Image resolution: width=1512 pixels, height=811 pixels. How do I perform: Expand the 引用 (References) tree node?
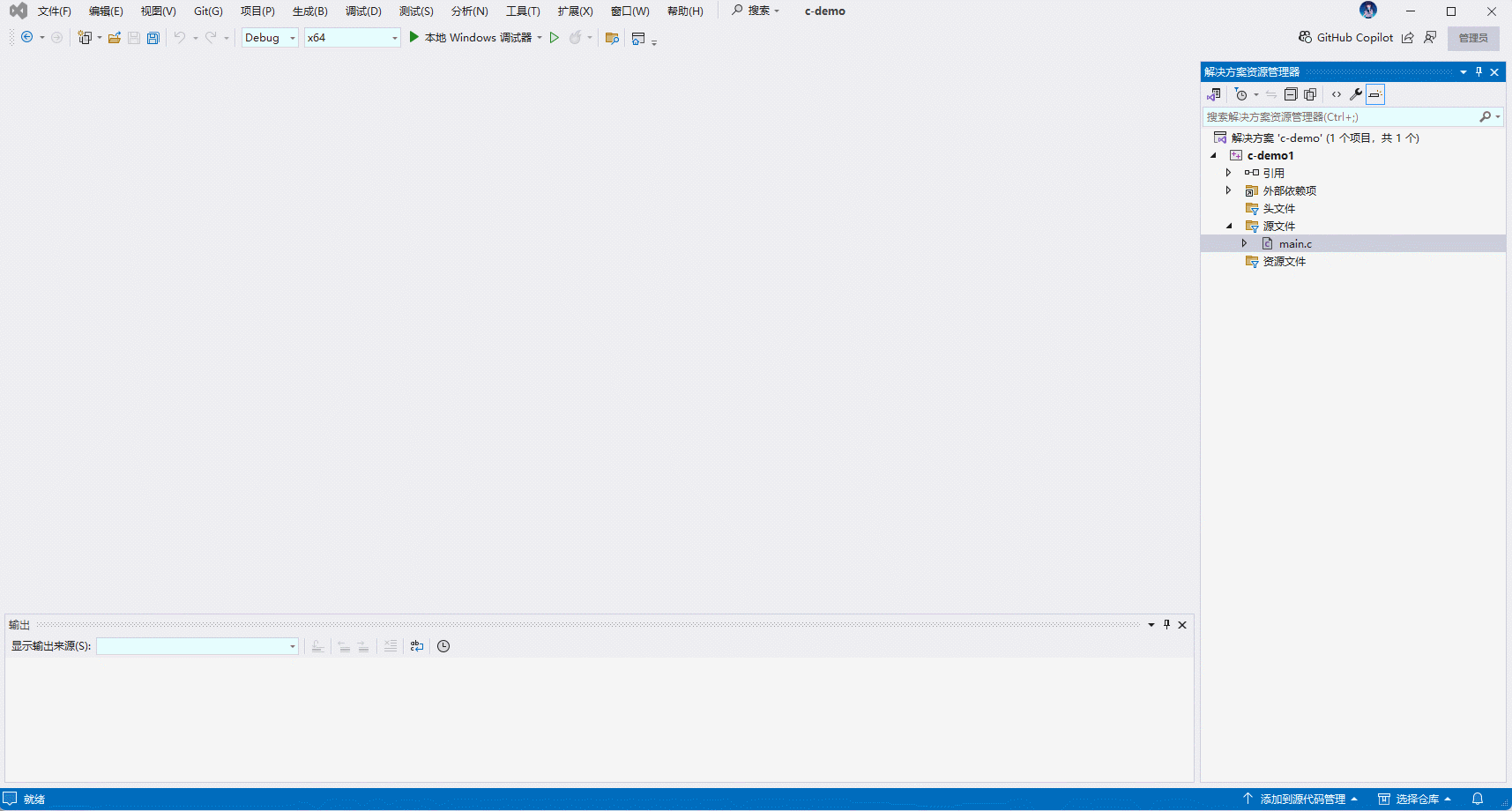(1228, 173)
